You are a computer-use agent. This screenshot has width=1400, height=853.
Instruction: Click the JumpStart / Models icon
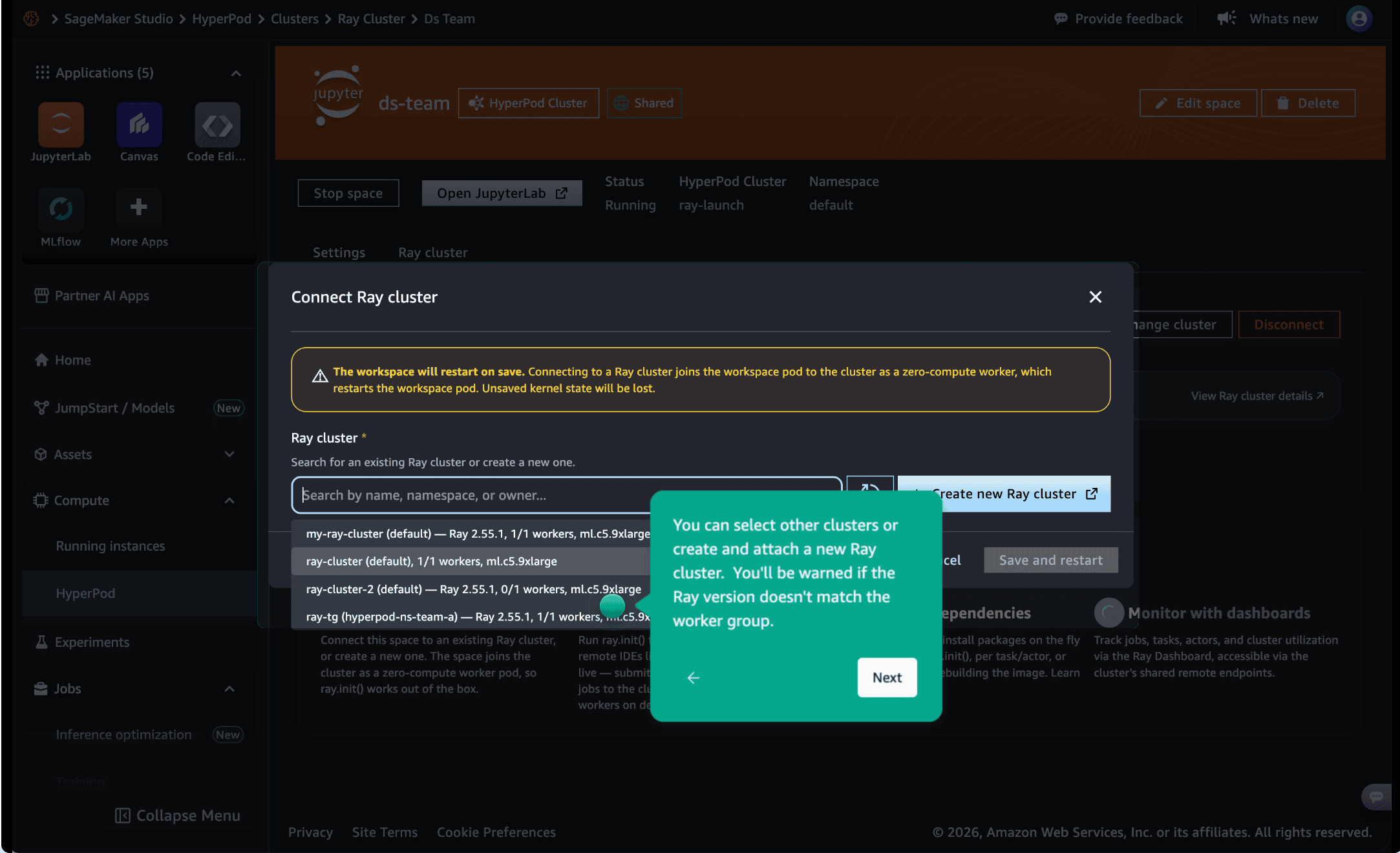point(41,408)
